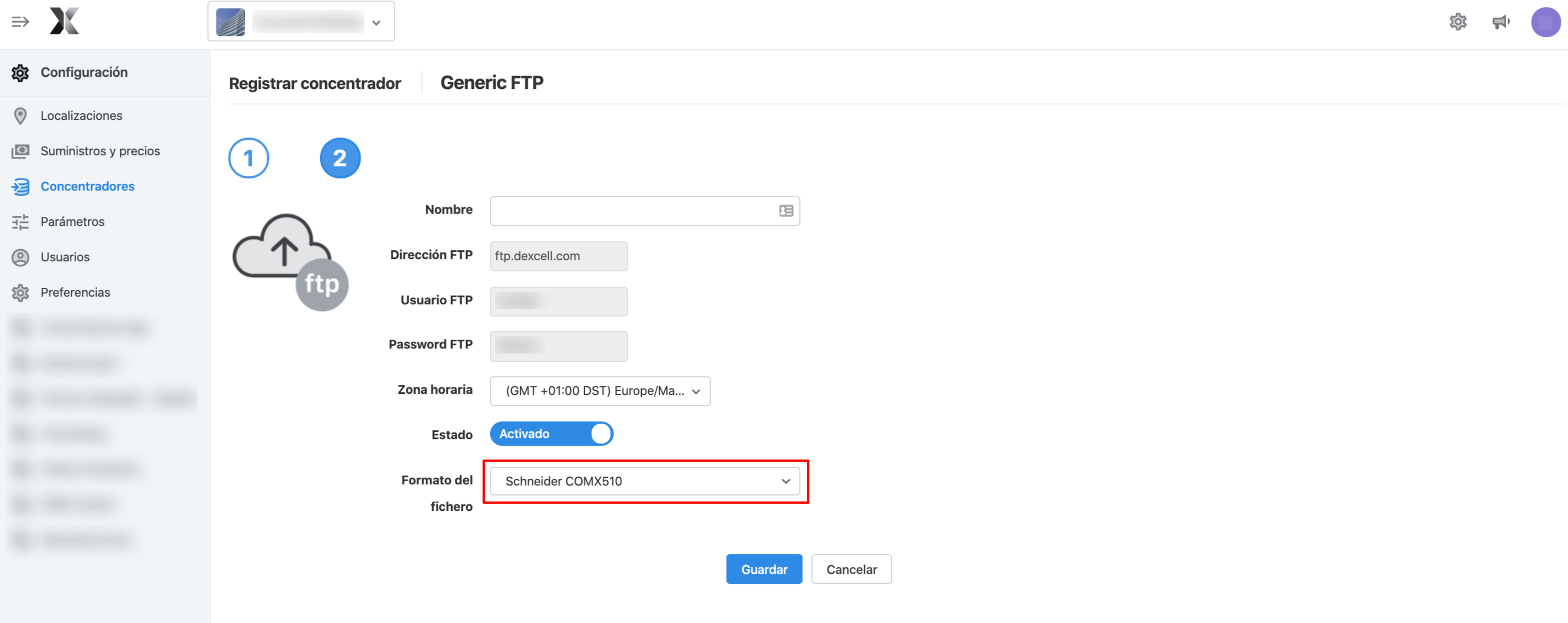This screenshot has height=623, width=1568.
Task: Click the Localizaciones pin icon
Action: [20, 116]
